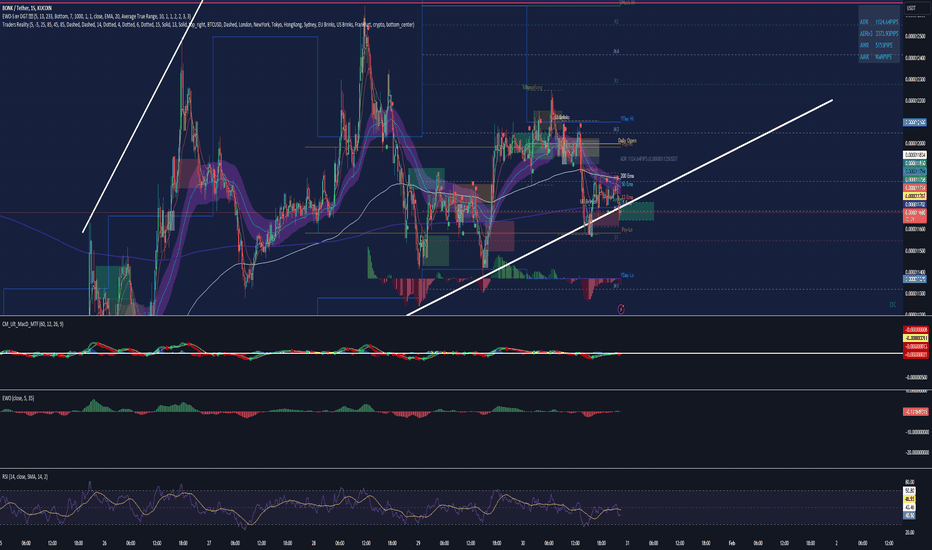Click the CM_Ult_MacD_MTF indicator label
Screen dimensions: 932x550
[x=33, y=324]
